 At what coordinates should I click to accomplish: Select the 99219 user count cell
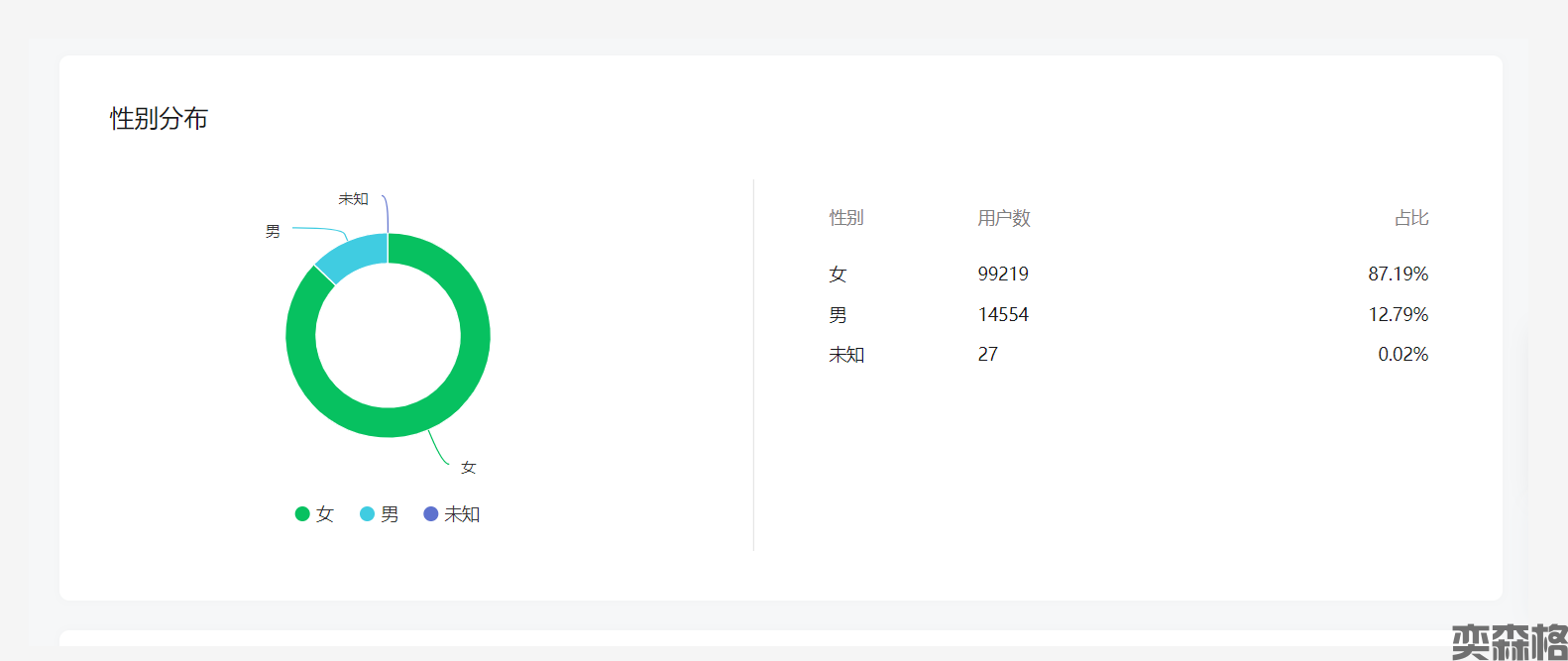click(x=1003, y=274)
